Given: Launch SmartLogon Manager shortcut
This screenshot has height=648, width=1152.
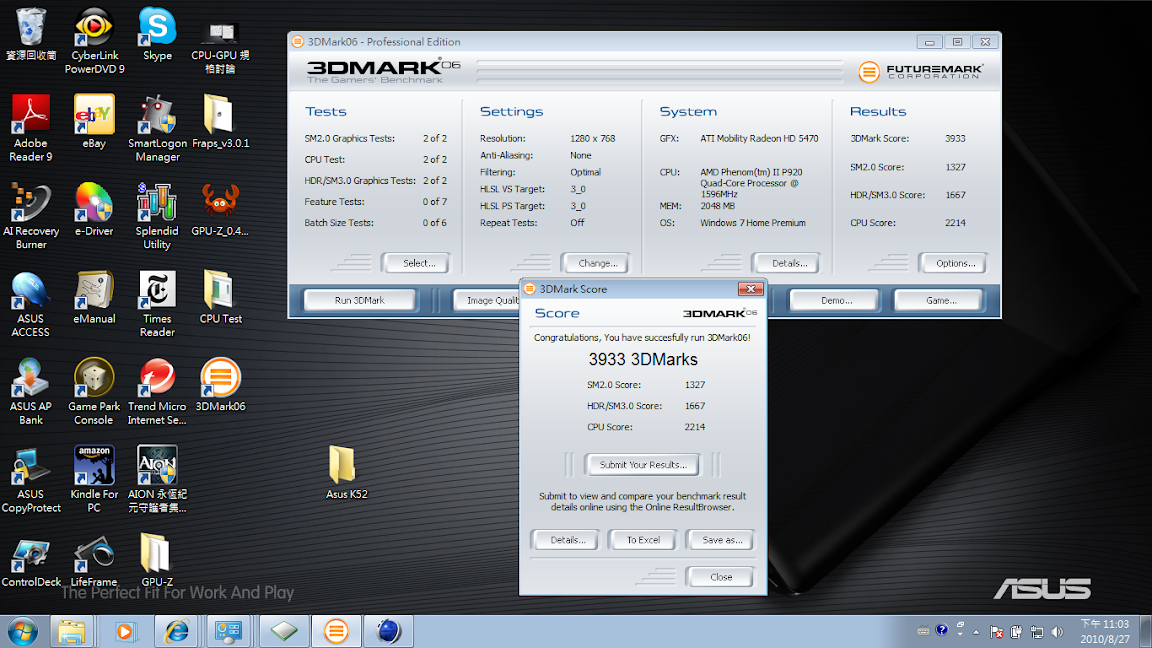Looking at the screenshot, I should pyautogui.click(x=157, y=128).
